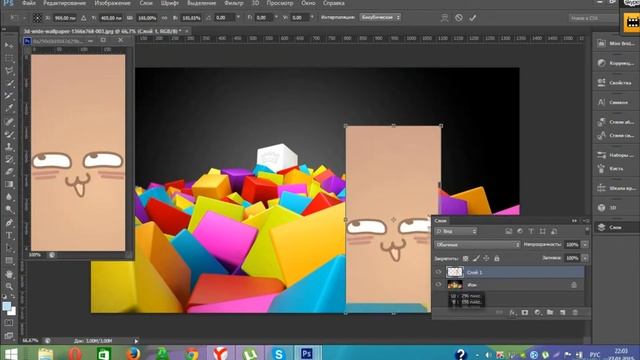
Task: Filter layers by shape type icon
Action: [542, 231]
